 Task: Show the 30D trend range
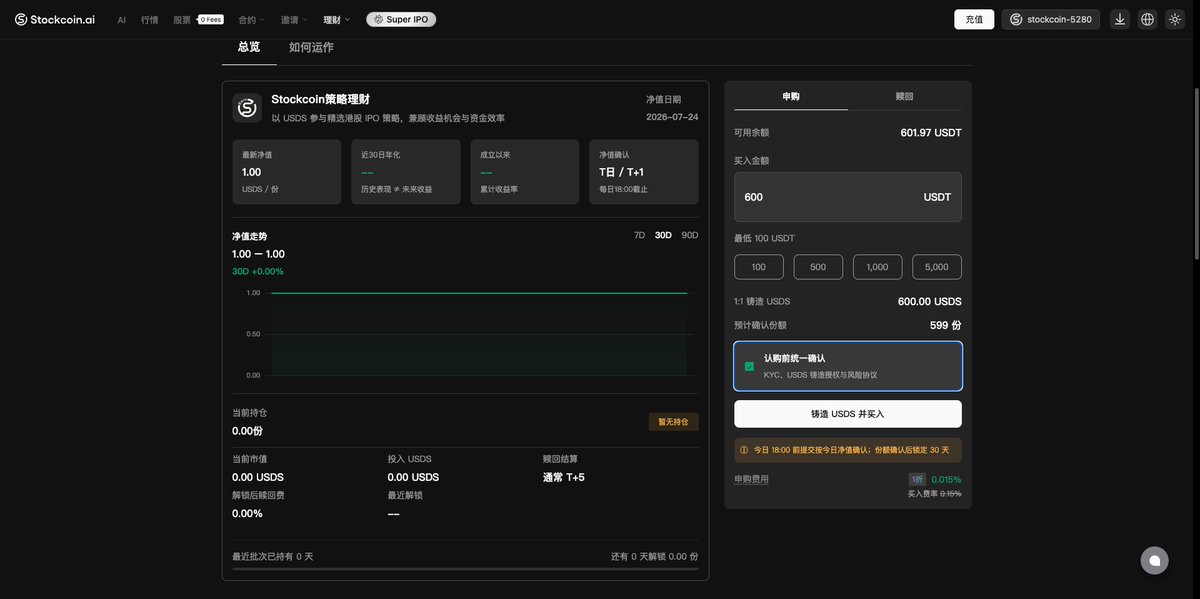(663, 235)
